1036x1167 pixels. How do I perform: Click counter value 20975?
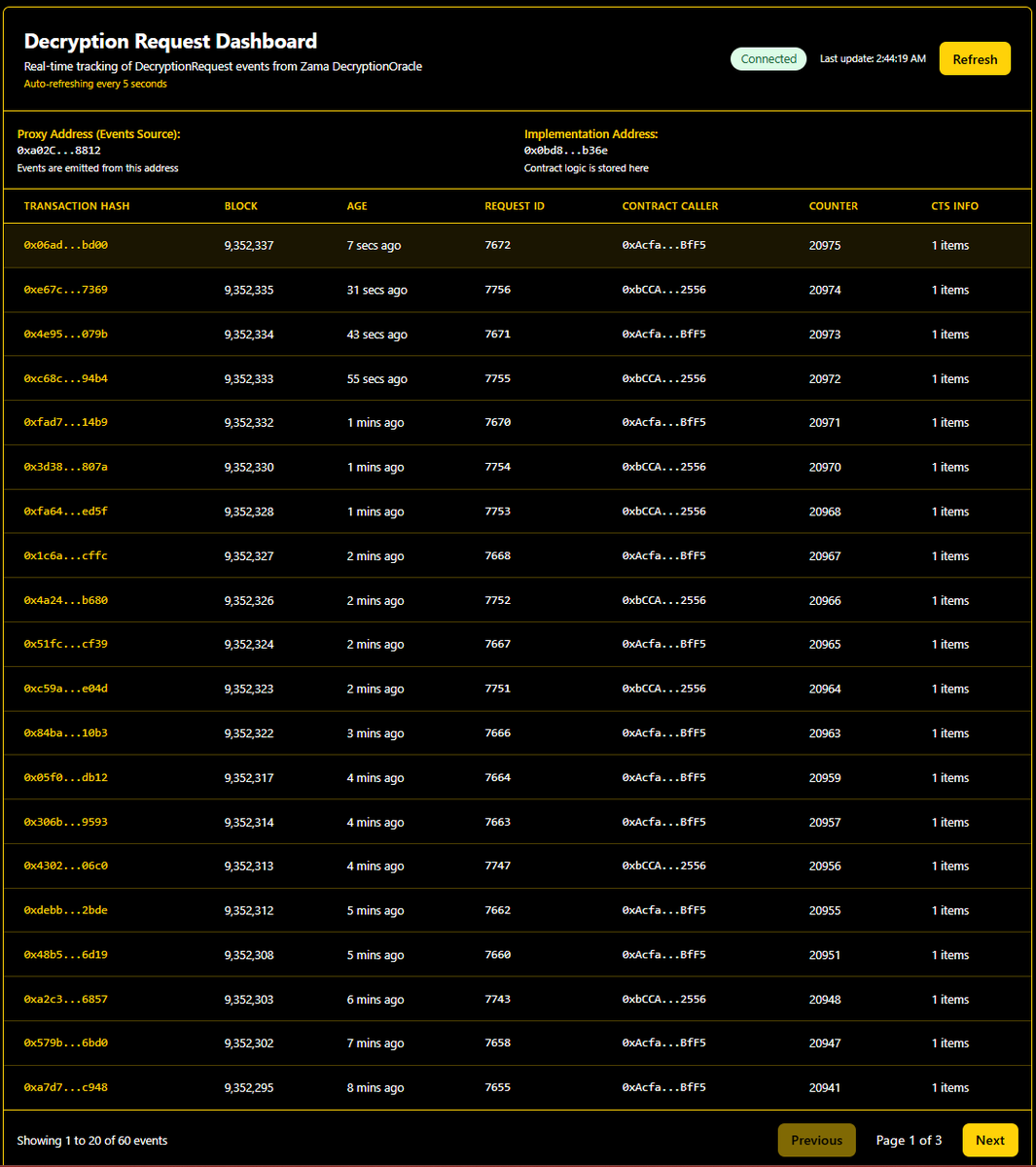pyautogui.click(x=825, y=246)
